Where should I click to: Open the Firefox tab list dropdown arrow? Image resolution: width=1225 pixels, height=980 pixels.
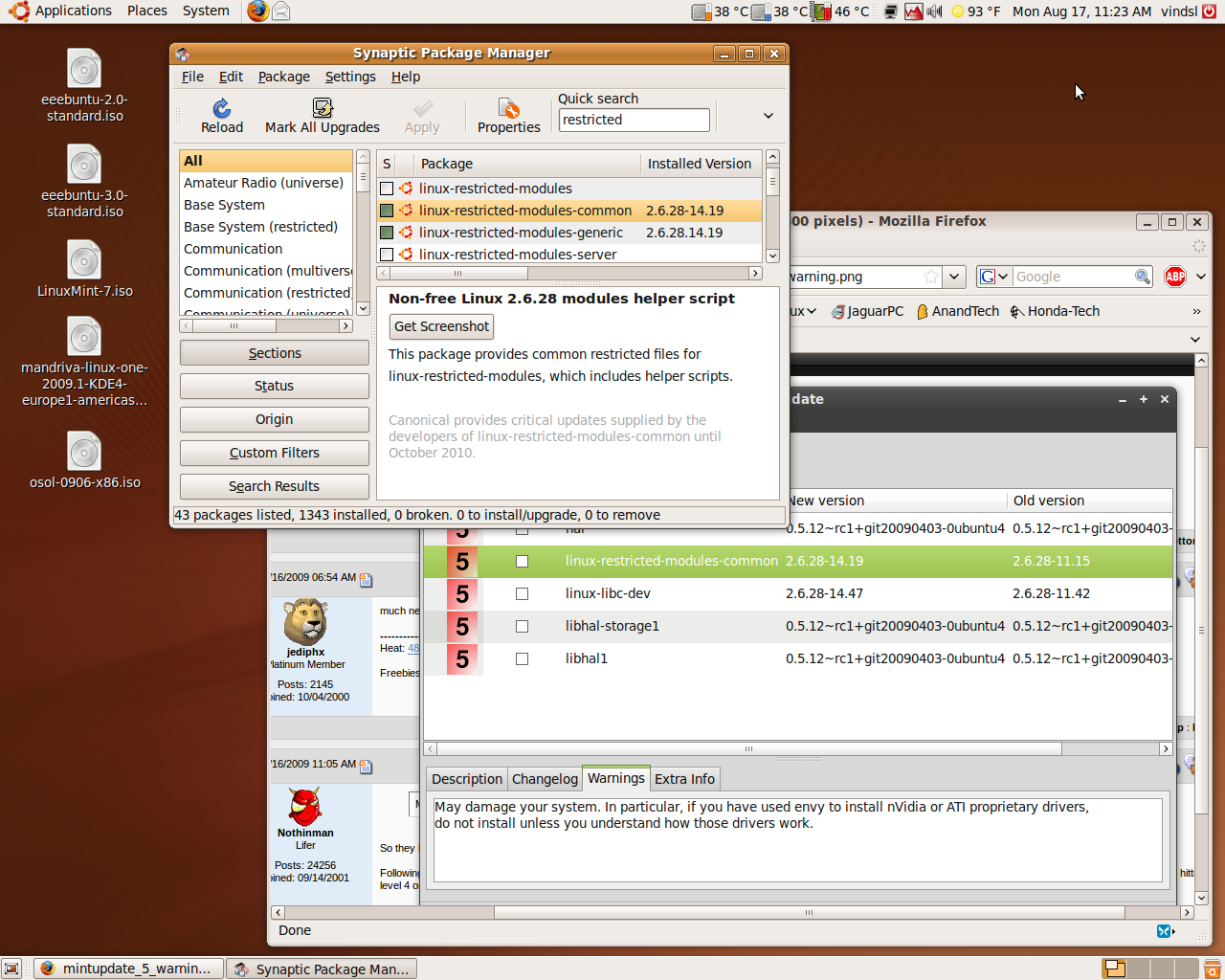(1195, 339)
